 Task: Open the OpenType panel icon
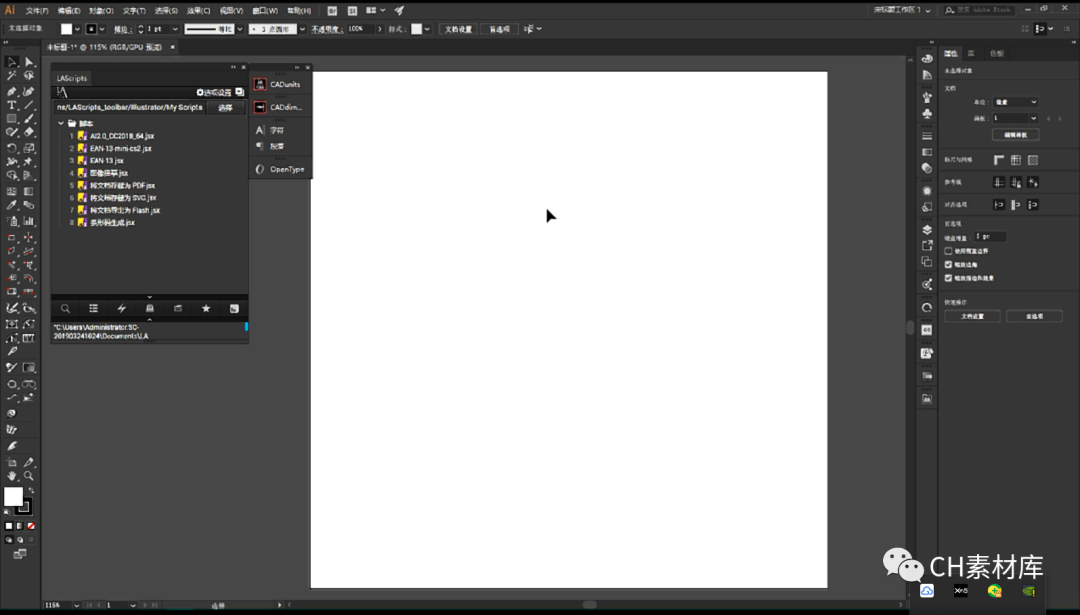pyautogui.click(x=261, y=169)
